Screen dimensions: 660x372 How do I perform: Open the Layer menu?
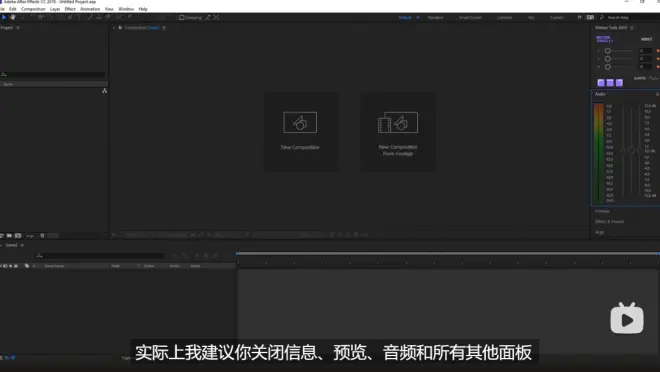(55, 9)
